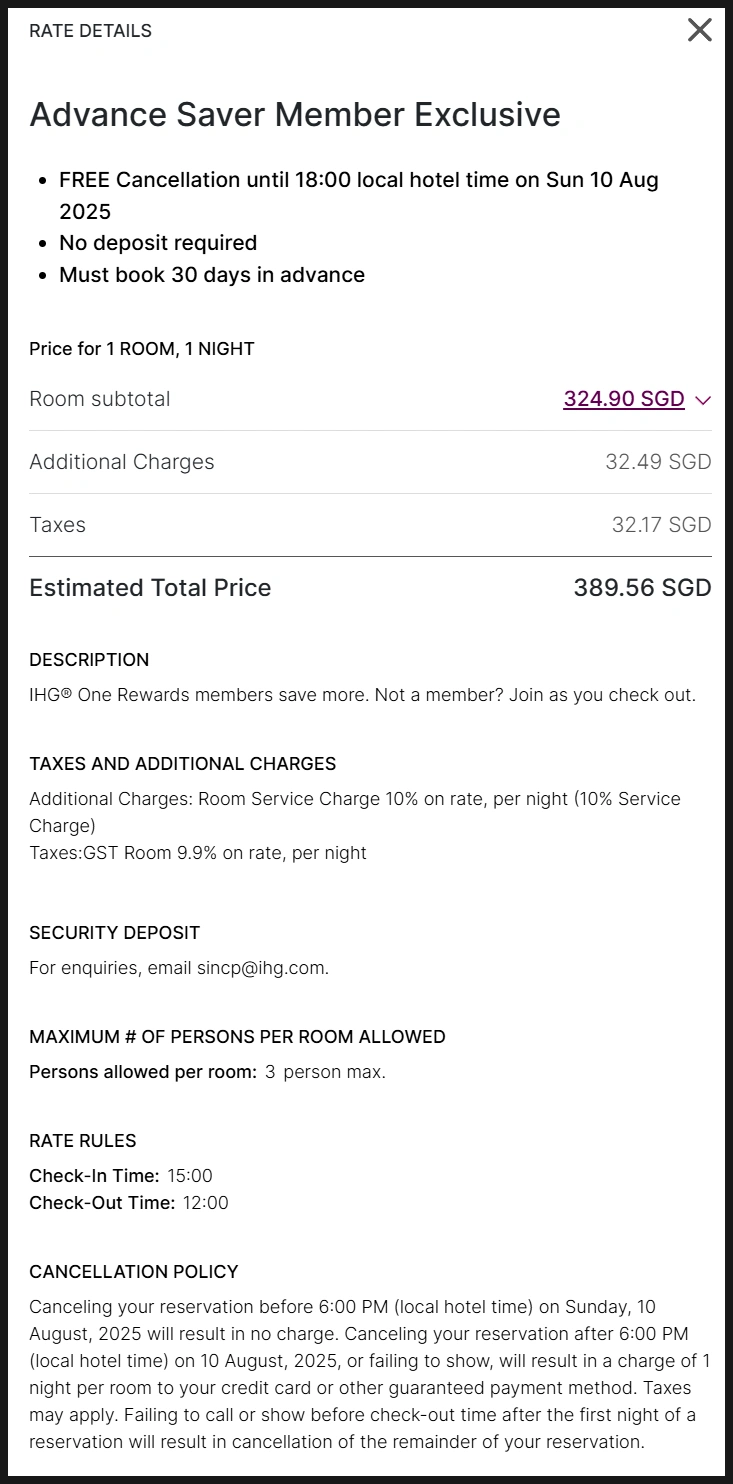Open the 324.90 SGD room subtotal link

coord(623,399)
